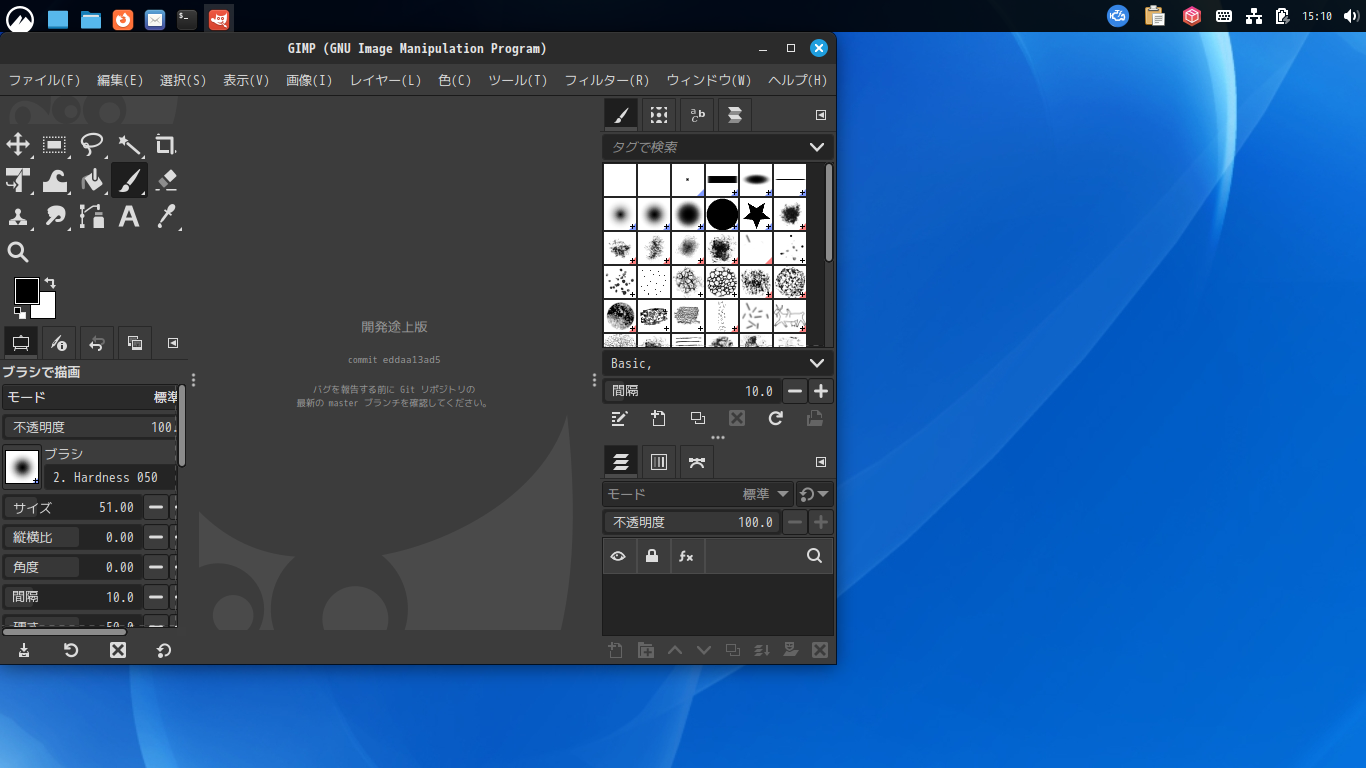1366x768 pixels.
Task: Open the Paths tab in the right dock
Action: [x=697, y=461]
